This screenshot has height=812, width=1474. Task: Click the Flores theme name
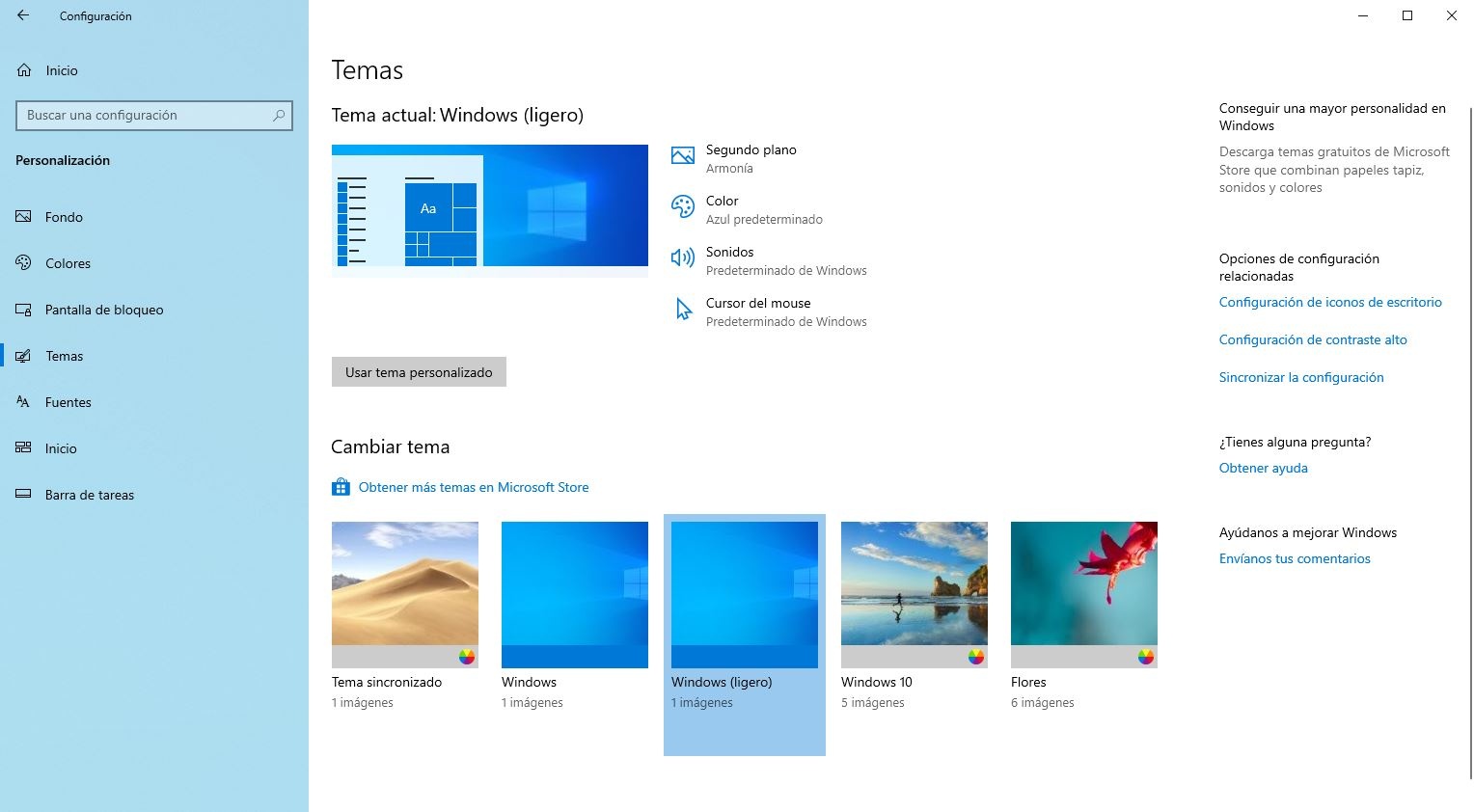click(1028, 682)
